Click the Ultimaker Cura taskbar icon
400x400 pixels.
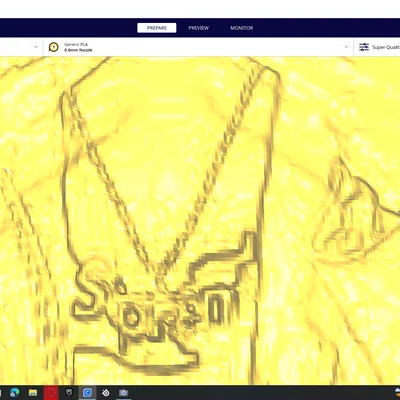(87, 393)
